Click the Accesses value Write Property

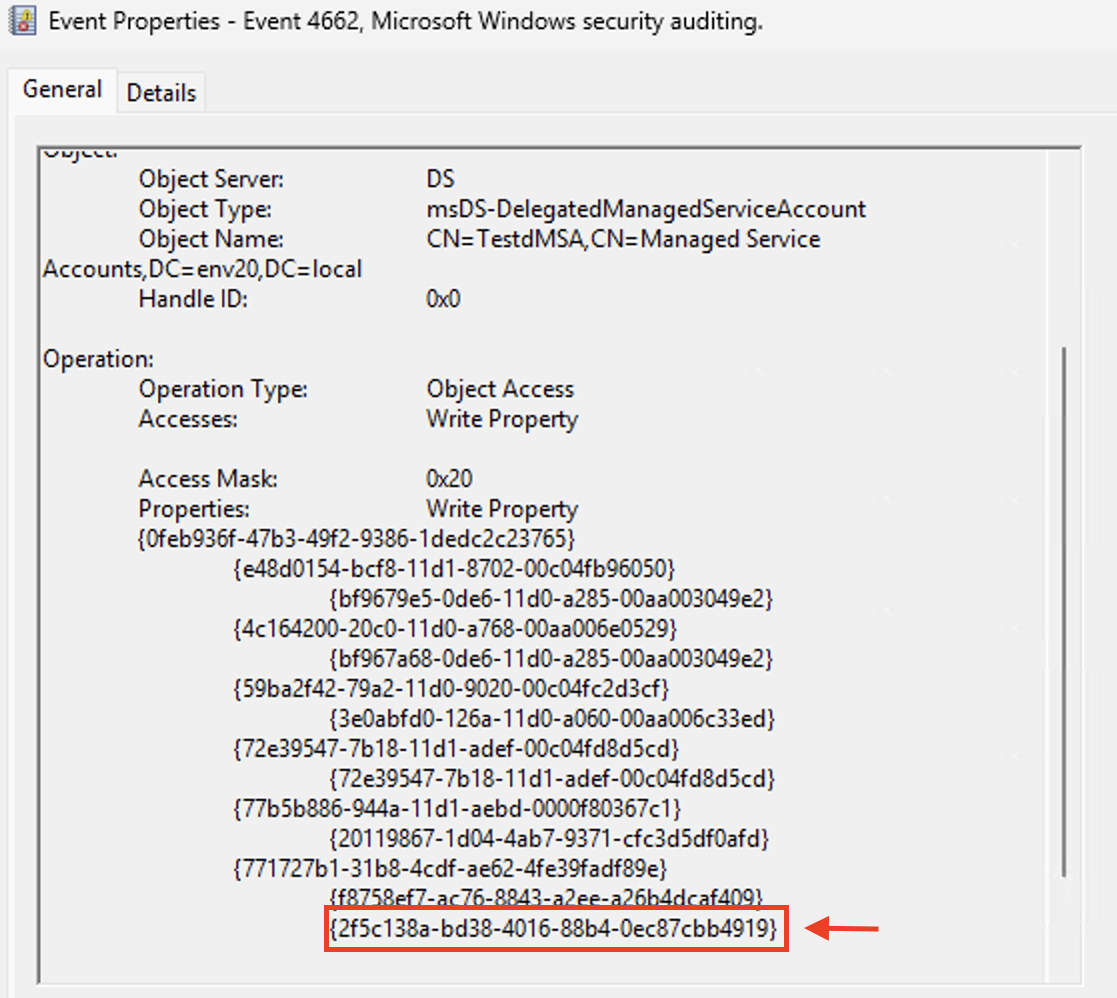[x=502, y=419]
